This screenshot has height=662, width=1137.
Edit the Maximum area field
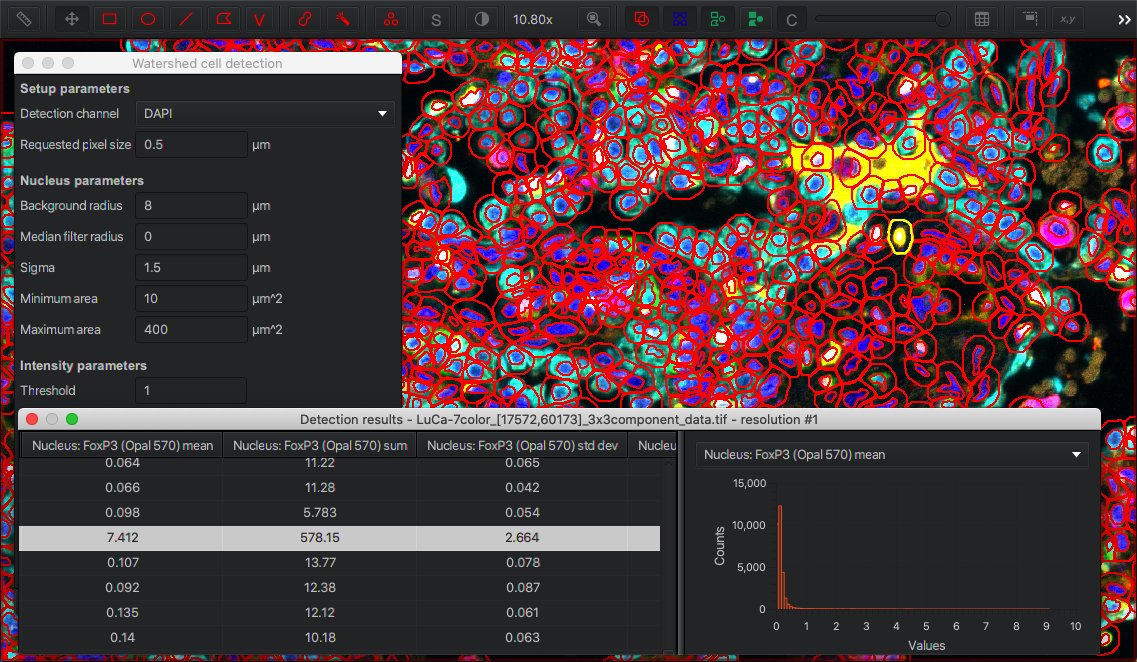(191, 329)
